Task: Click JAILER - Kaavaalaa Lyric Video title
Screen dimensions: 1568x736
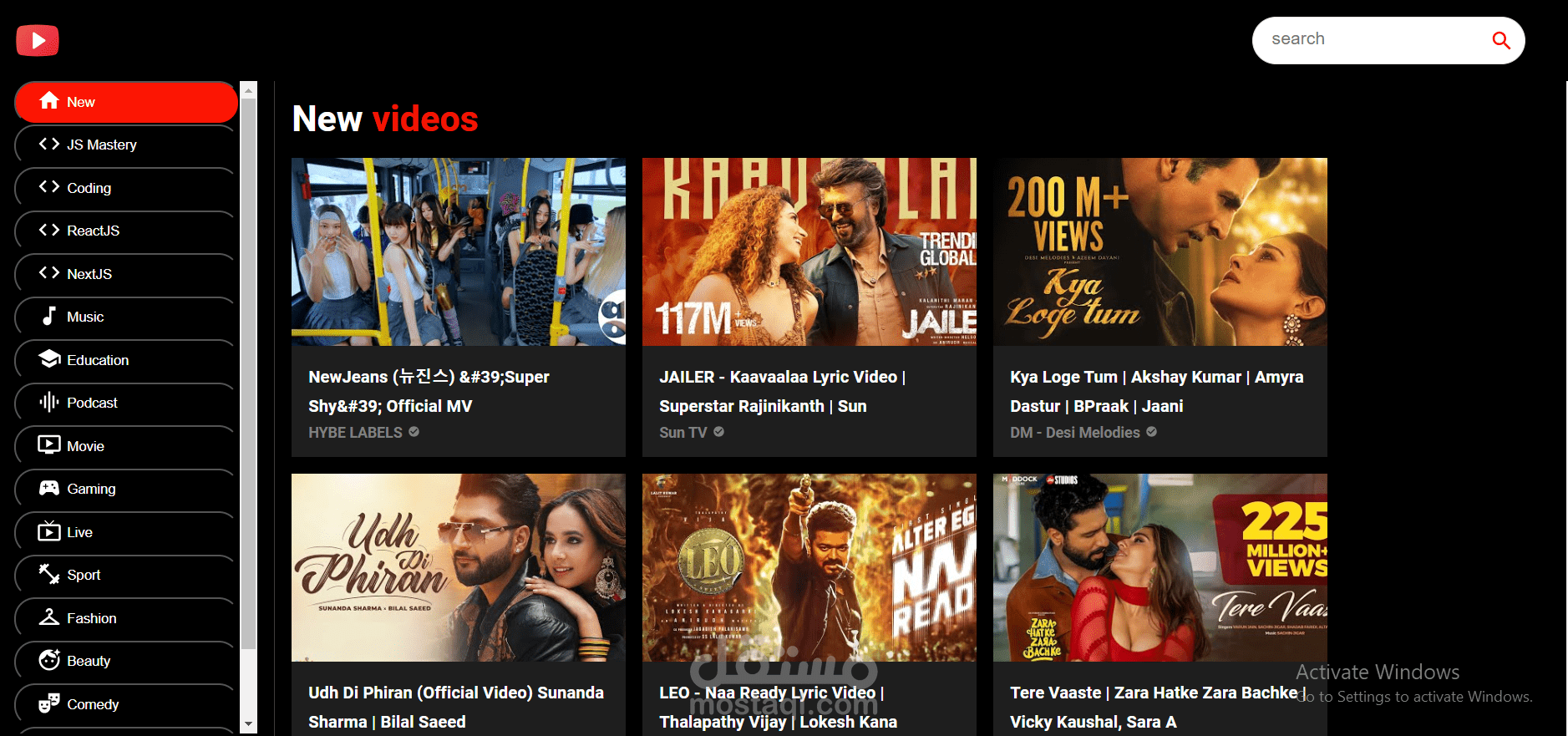Action: [x=783, y=391]
